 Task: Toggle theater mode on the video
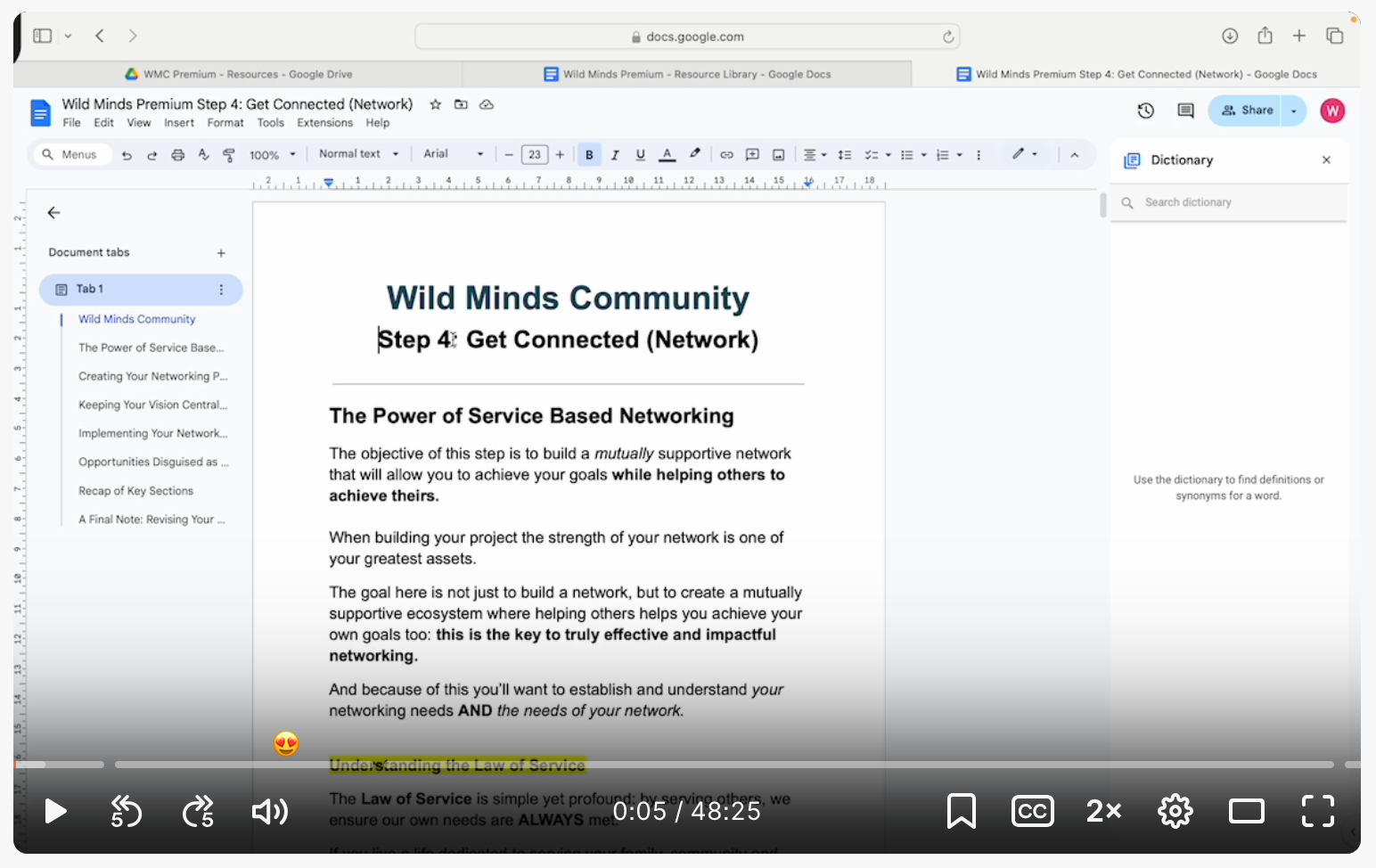coord(1246,811)
